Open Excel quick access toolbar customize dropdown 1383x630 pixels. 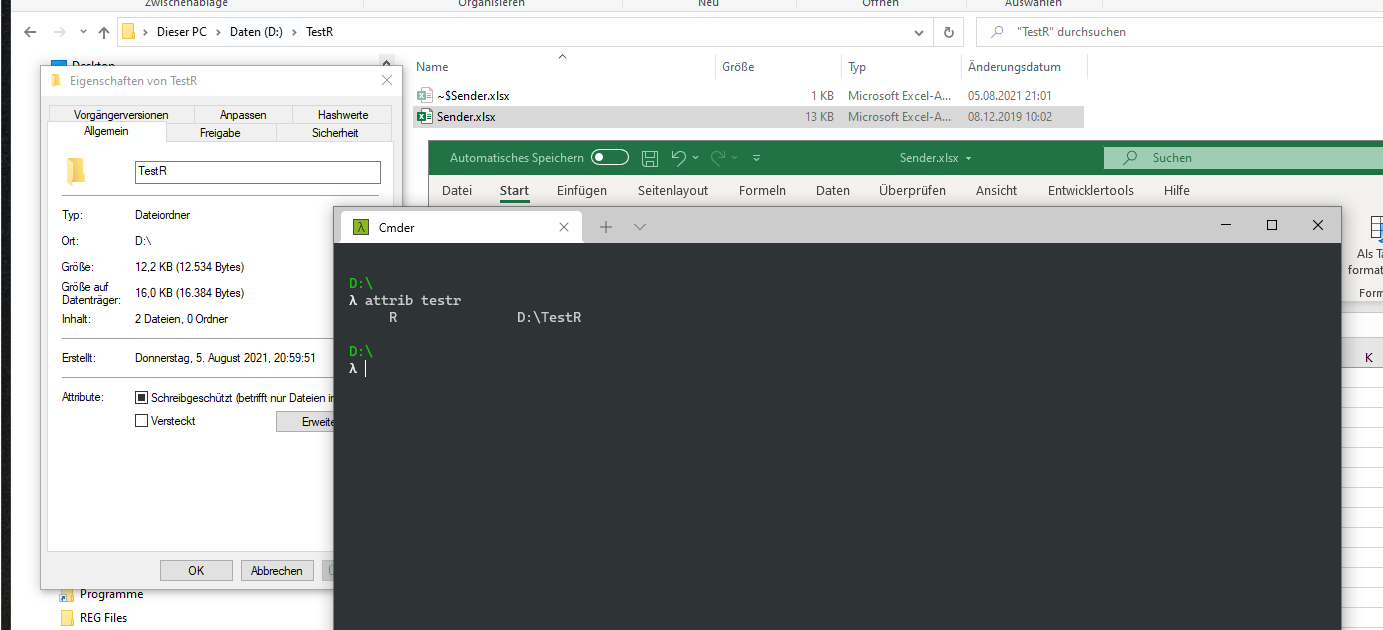[756, 158]
